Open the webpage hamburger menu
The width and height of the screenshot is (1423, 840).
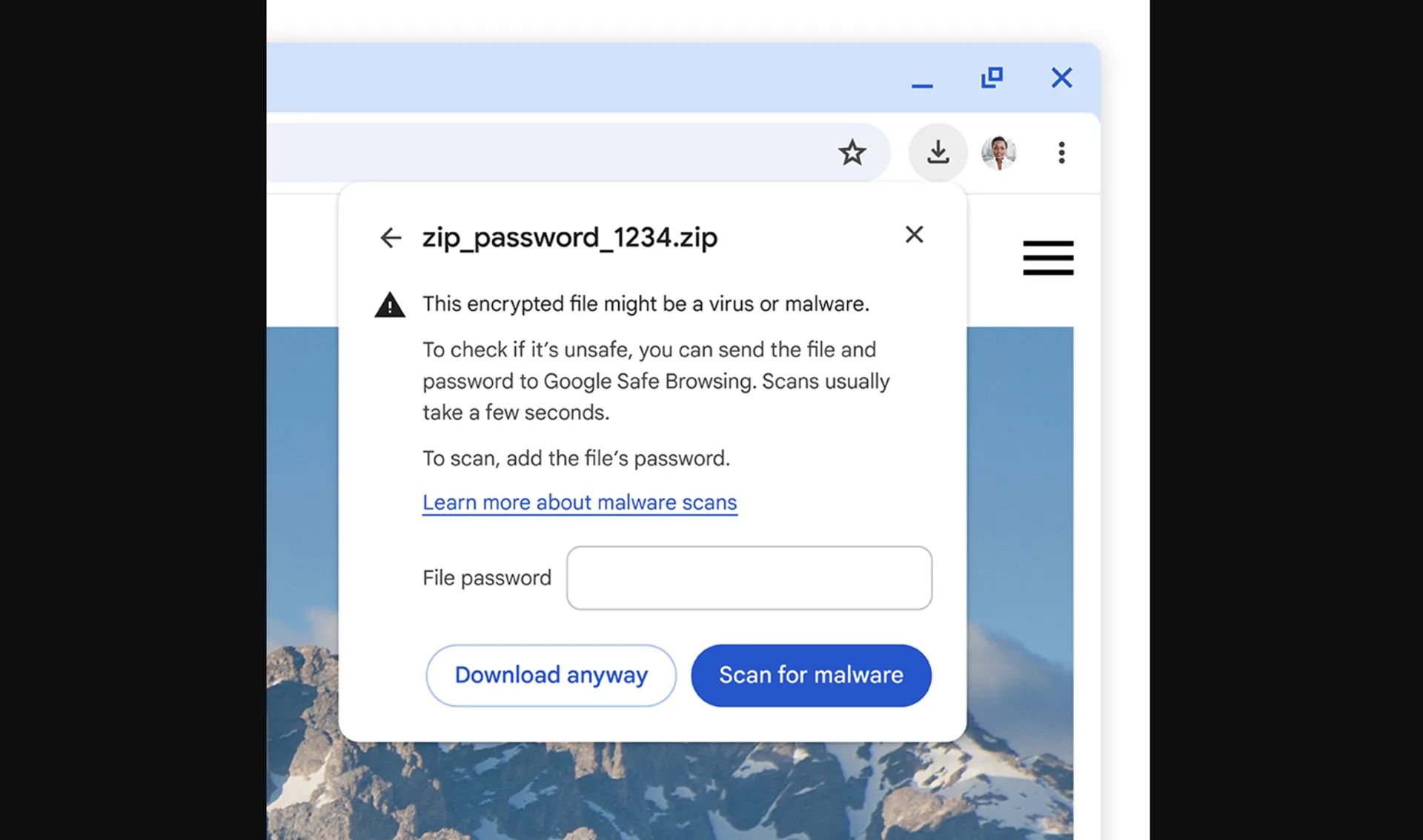[x=1048, y=258]
